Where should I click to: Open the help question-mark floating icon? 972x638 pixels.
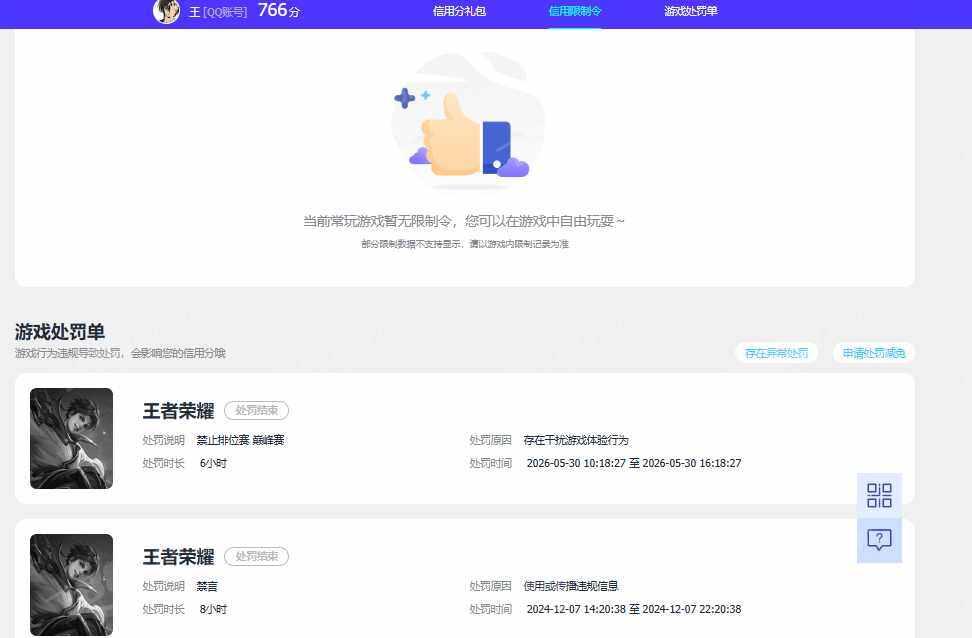pos(879,540)
